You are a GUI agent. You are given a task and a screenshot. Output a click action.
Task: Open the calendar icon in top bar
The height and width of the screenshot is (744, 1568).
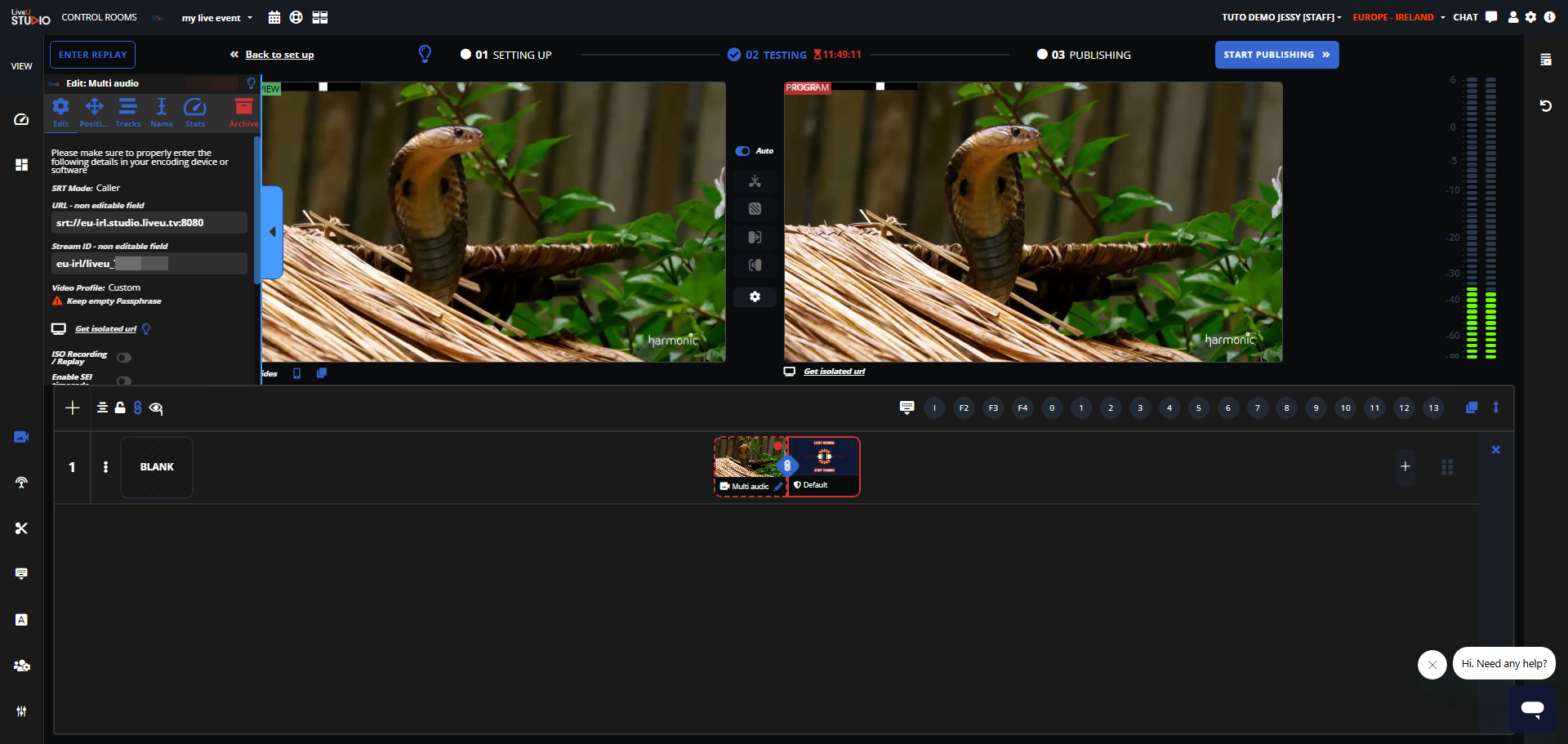coord(274,17)
